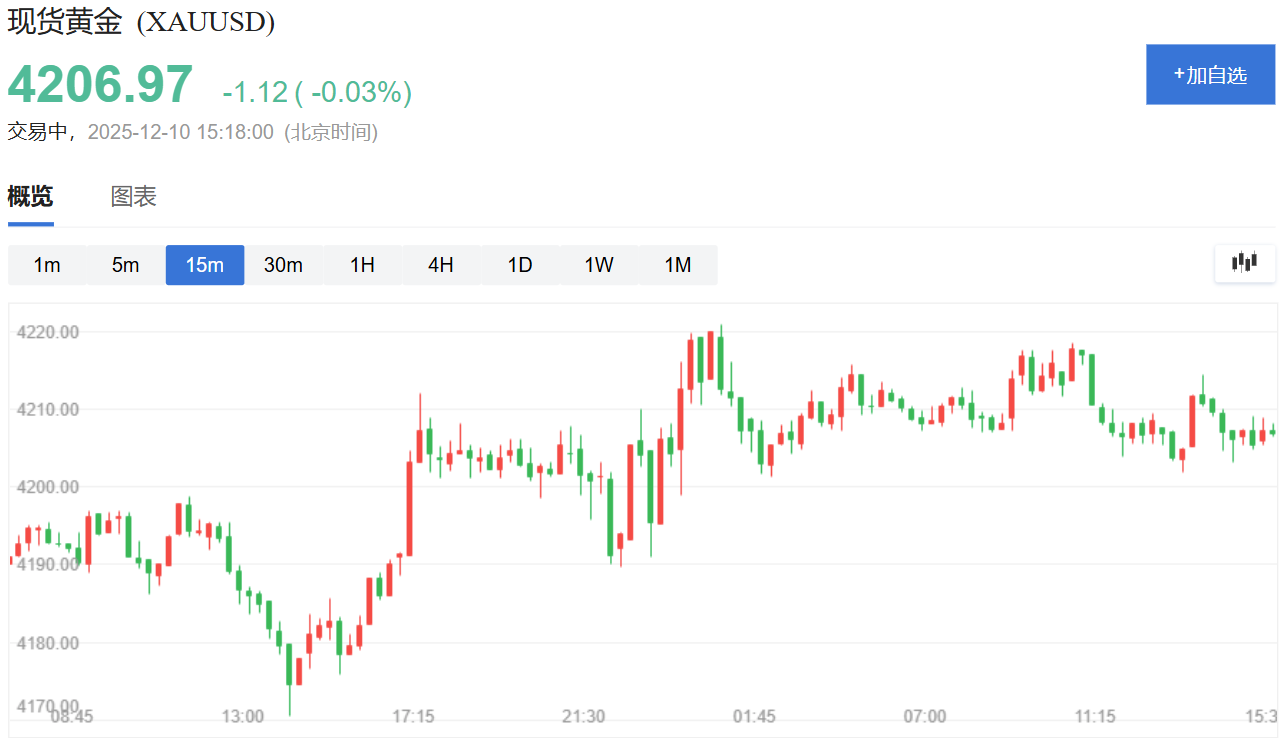Add XAUUSD to watchlist with 加自选
This screenshot has width=1281, height=738.
click(1211, 75)
